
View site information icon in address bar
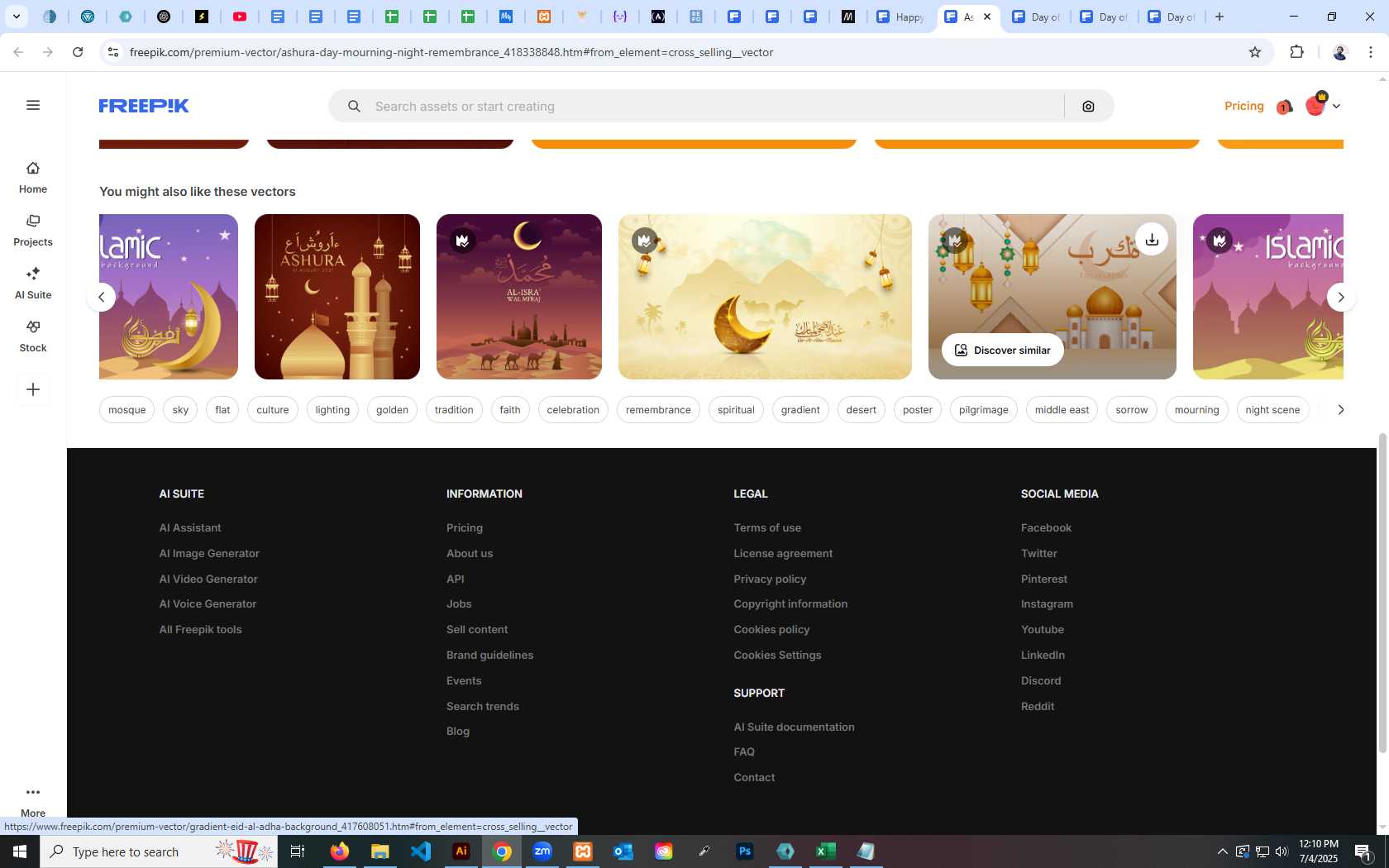[113, 52]
